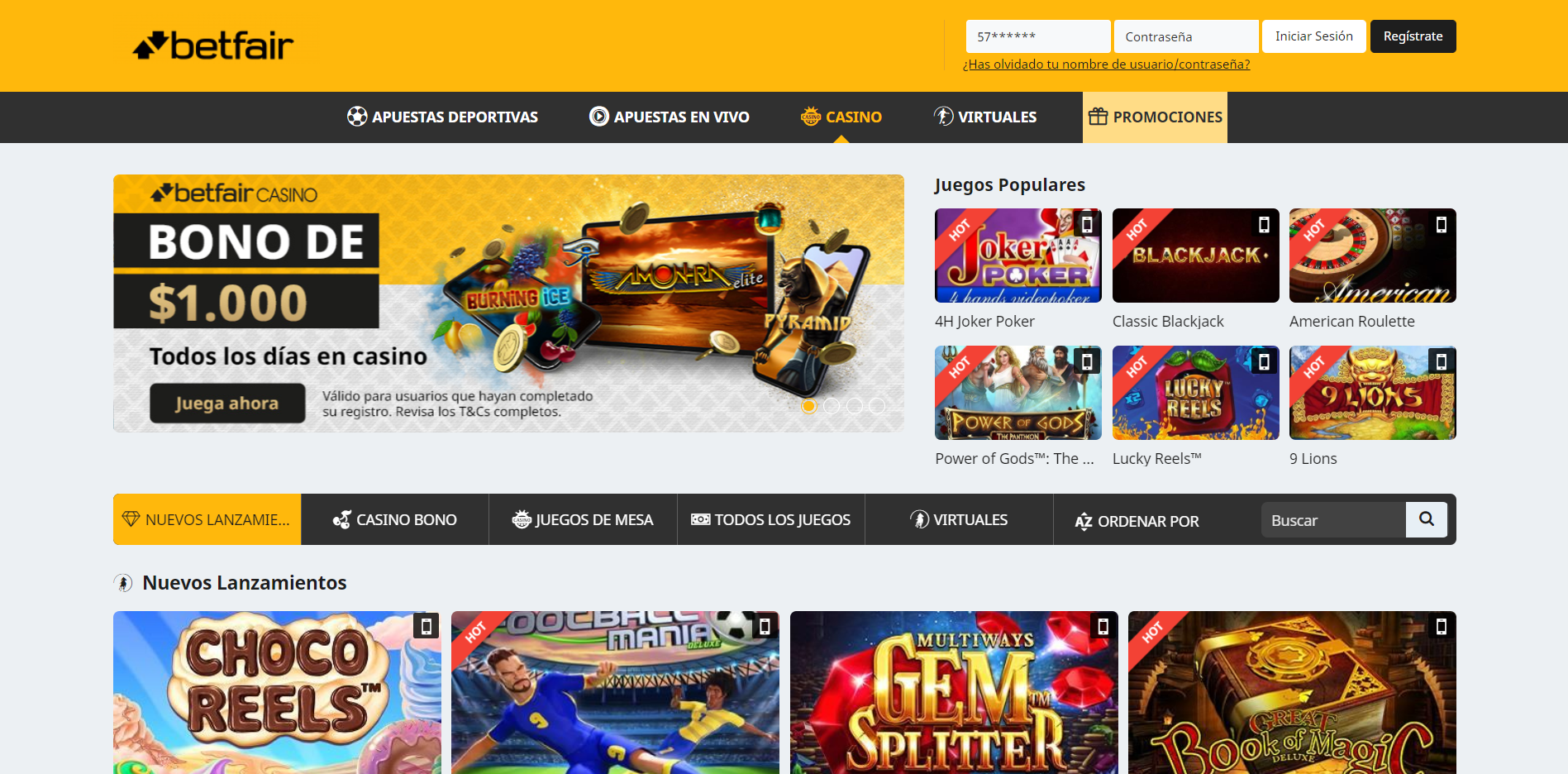Click the Juega ahora button on the banner
This screenshot has width=1568, height=774.
click(x=227, y=403)
